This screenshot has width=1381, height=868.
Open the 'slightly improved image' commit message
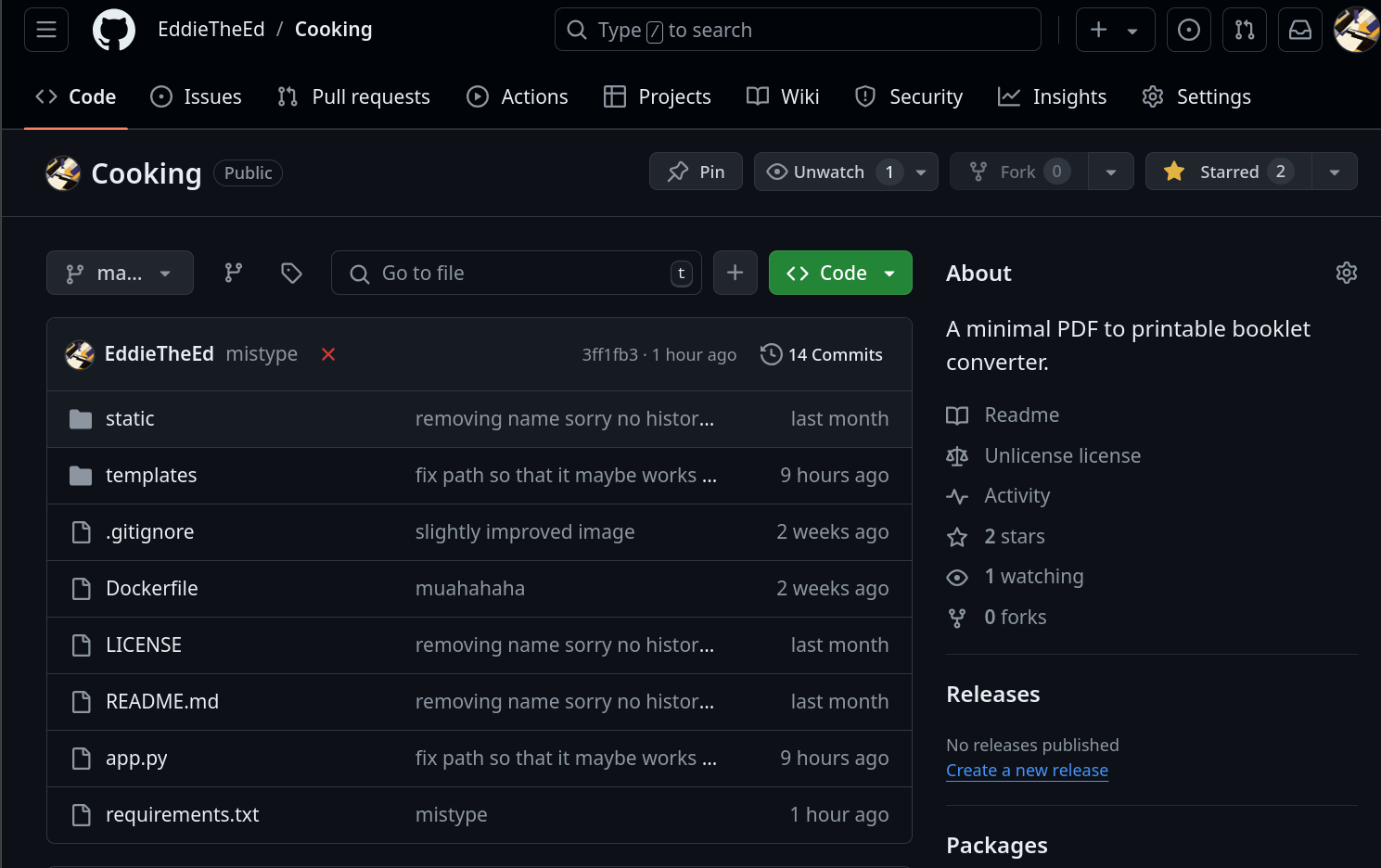coord(525,532)
